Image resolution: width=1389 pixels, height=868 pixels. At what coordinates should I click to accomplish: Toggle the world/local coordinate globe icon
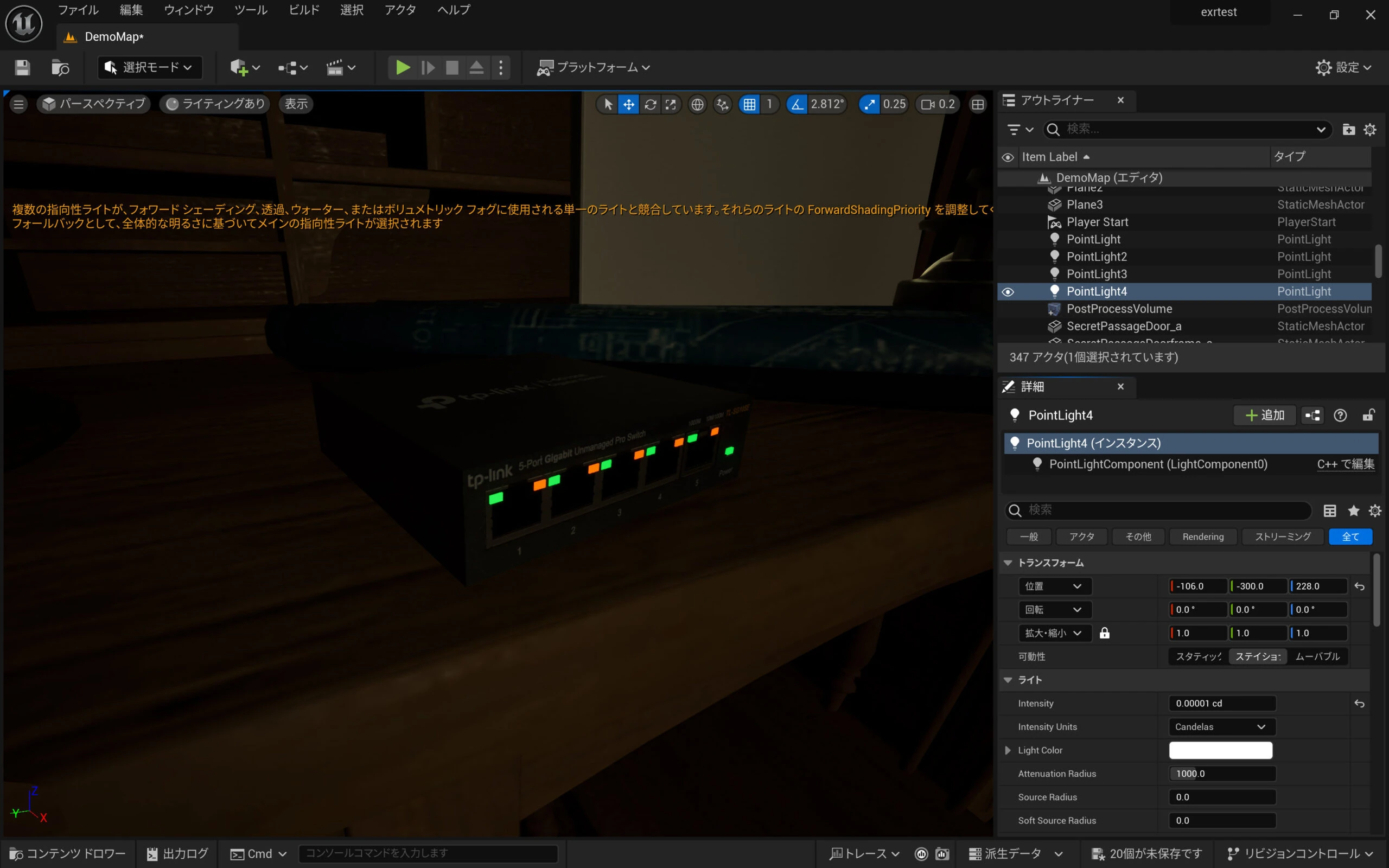[697, 104]
